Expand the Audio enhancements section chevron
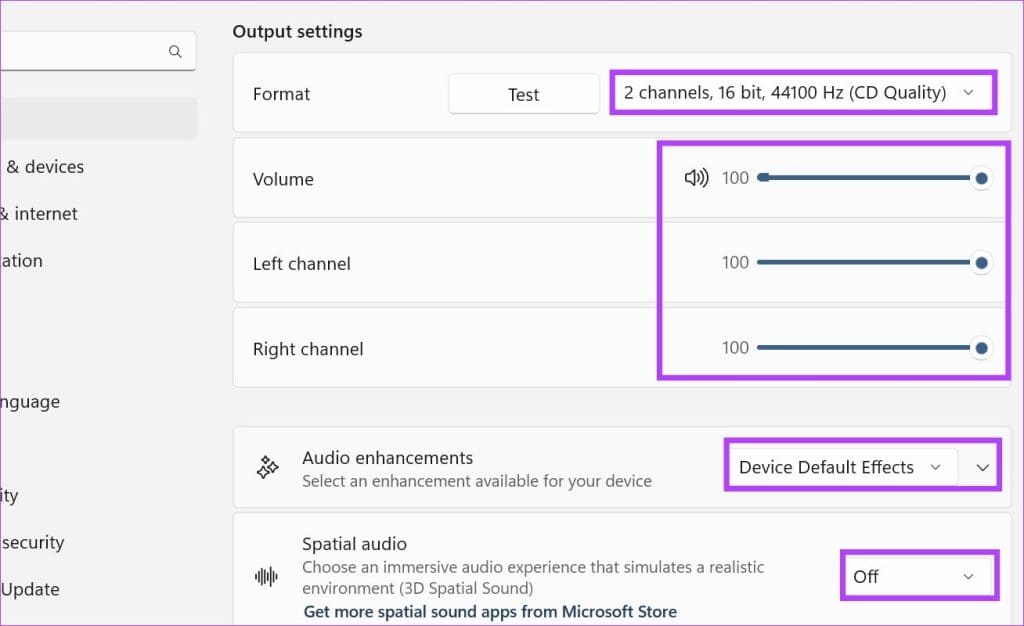This screenshot has width=1024, height=626. click(x=982, y=467)
